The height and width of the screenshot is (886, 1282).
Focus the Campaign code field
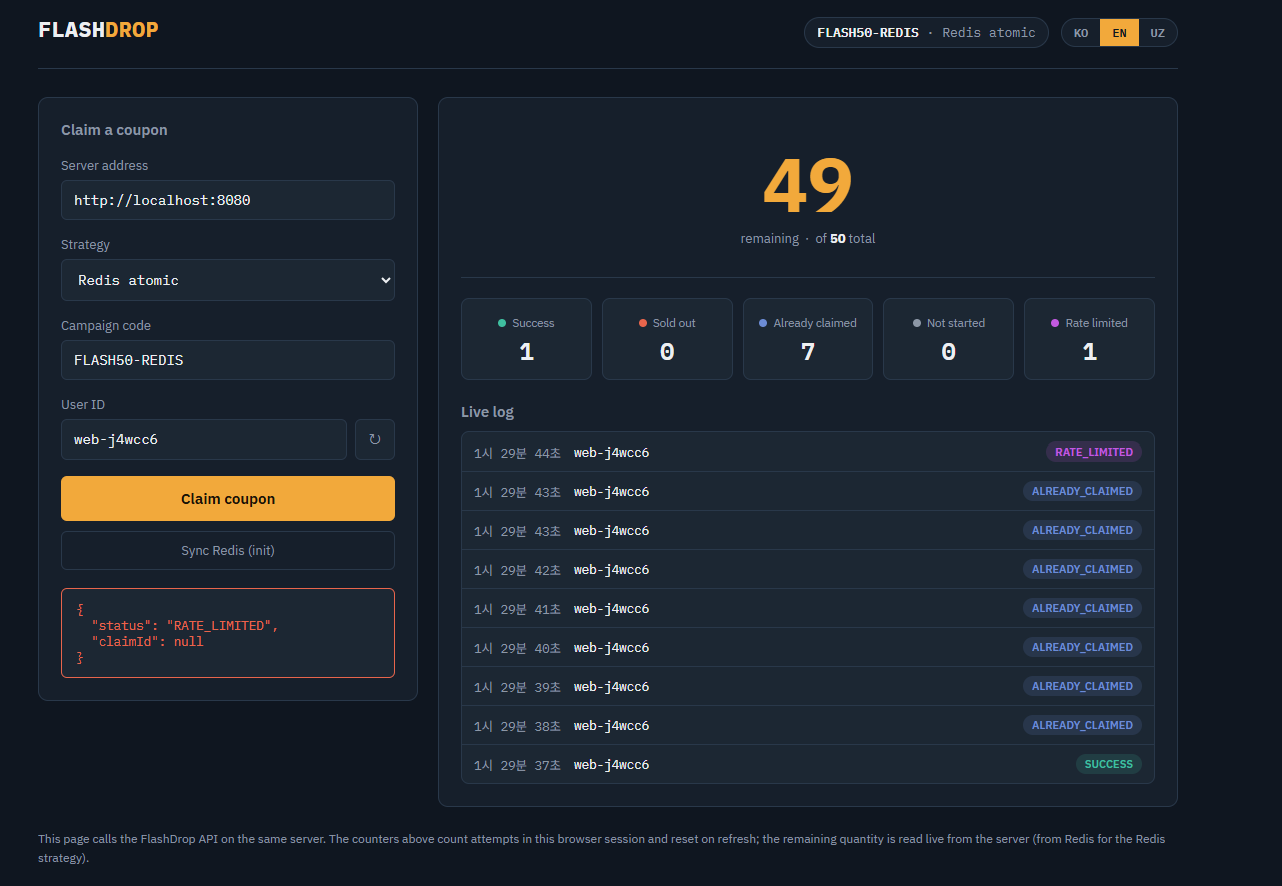click(x=228, y=360)
